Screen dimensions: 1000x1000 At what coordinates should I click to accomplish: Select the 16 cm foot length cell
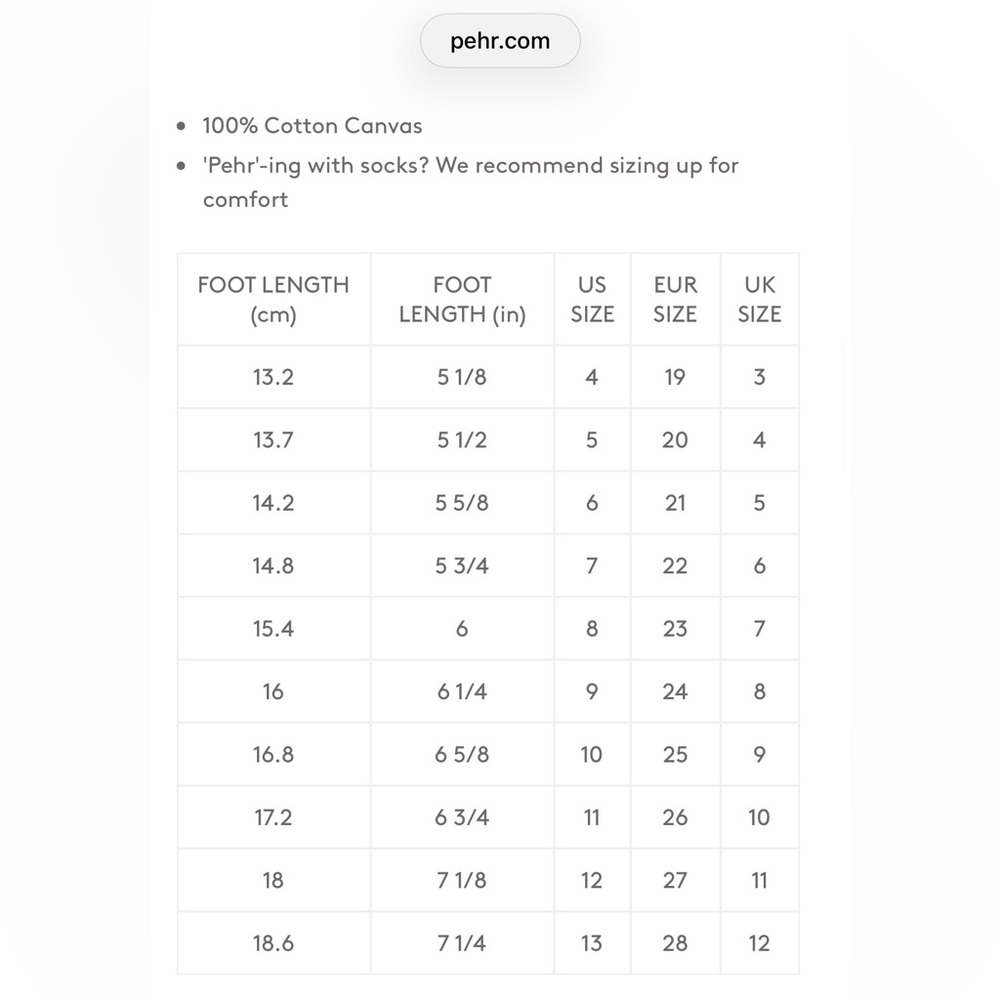click(274, 691)
